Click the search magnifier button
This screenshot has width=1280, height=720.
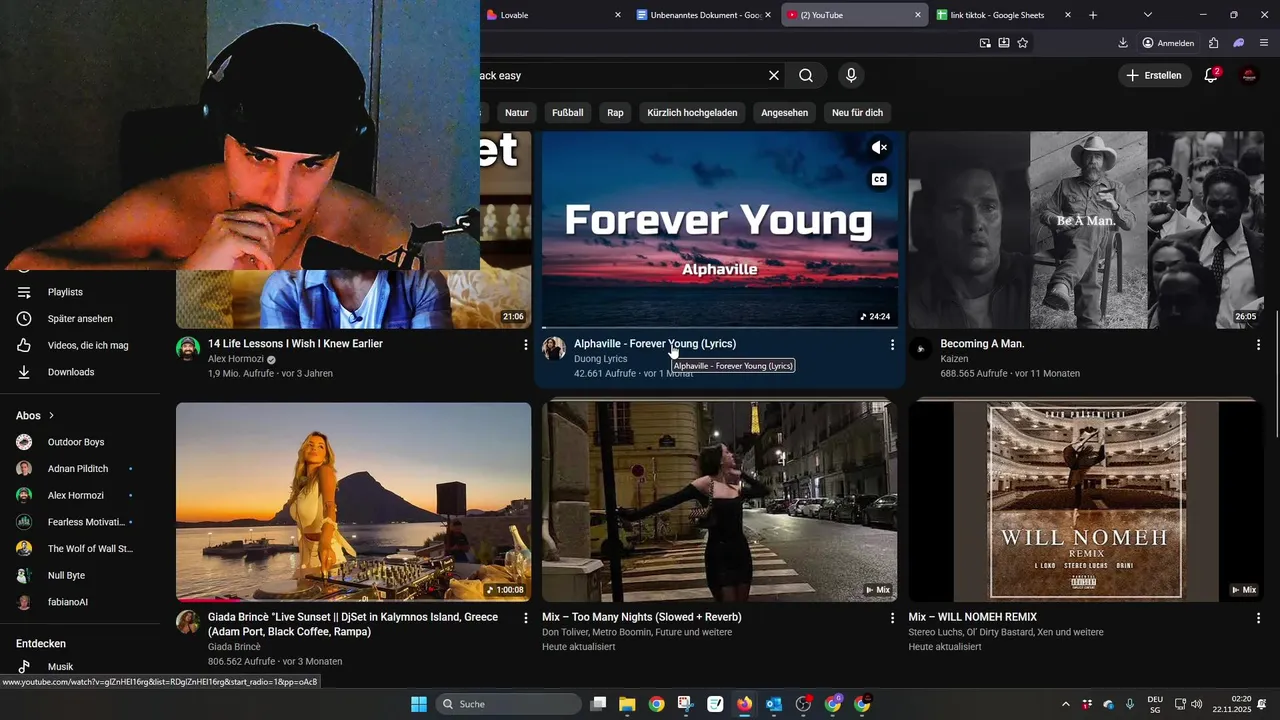[x=806, y=75]
